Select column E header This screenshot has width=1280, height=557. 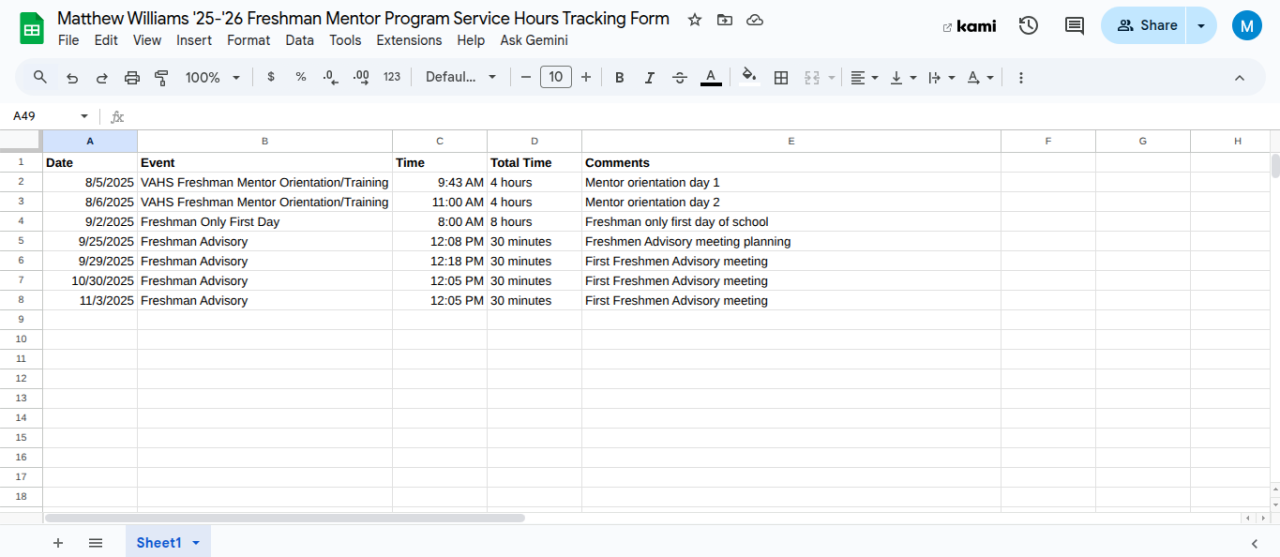791,141
